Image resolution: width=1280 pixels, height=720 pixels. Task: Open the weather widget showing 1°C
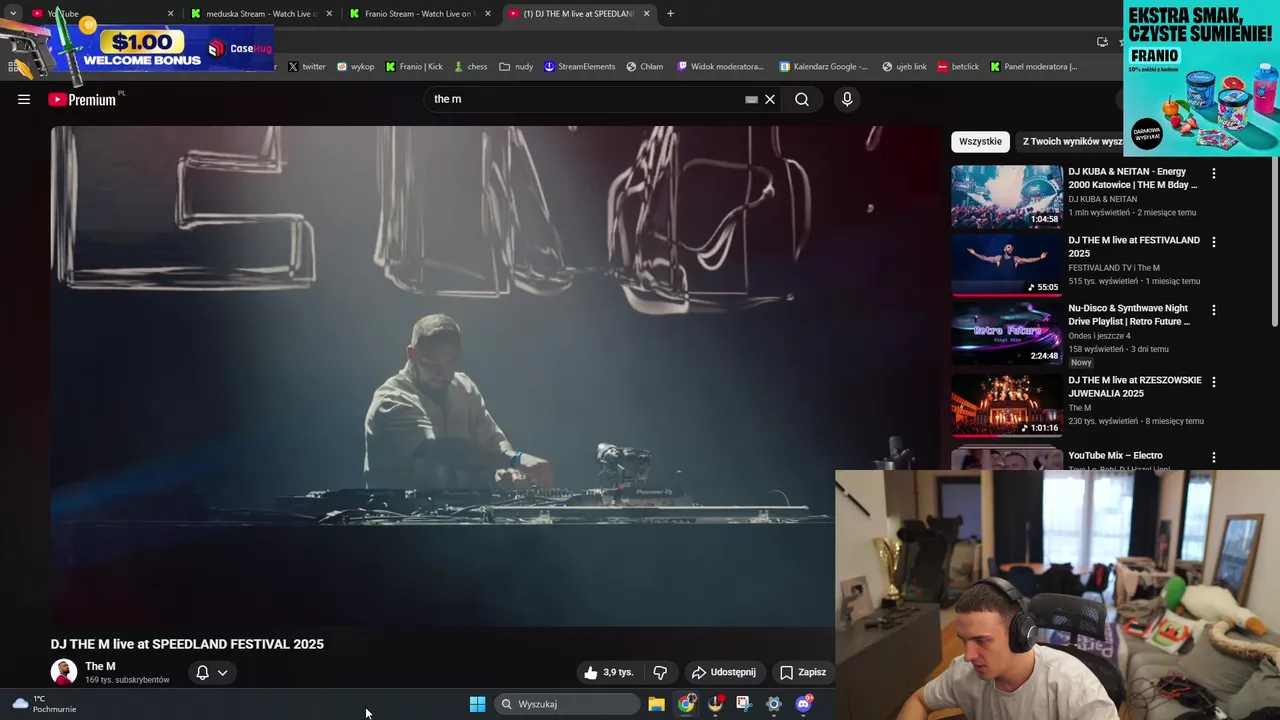(45, 704)
